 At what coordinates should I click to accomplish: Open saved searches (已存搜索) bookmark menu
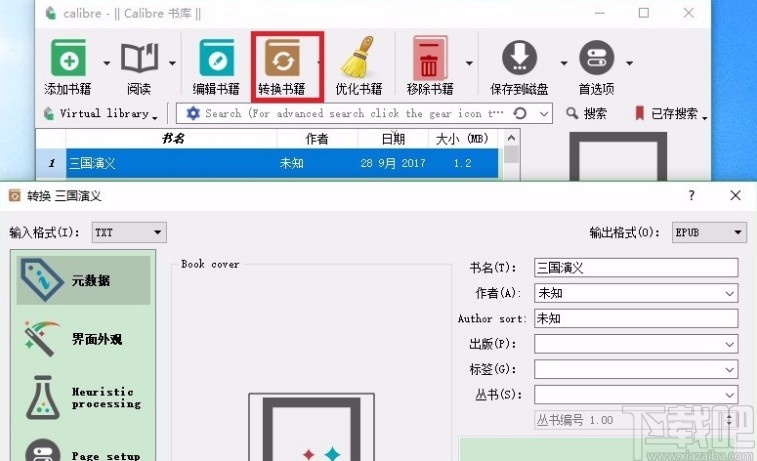tap(671, 113)
